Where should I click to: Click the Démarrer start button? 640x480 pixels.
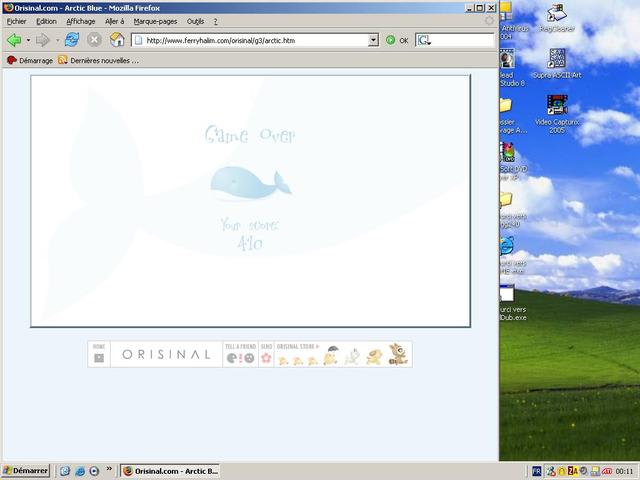click(26, 471)
